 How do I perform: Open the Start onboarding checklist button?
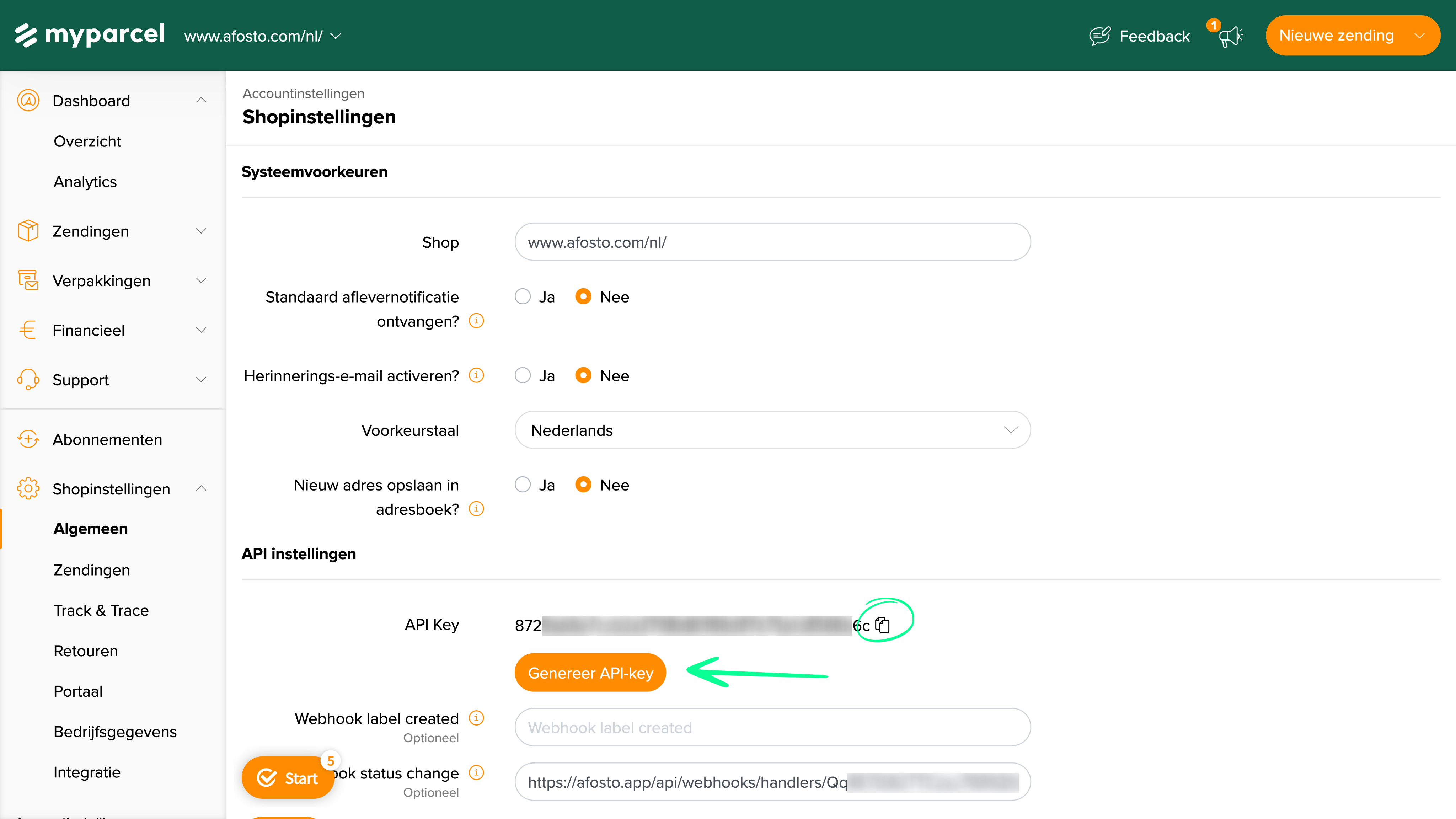(288, 778)
